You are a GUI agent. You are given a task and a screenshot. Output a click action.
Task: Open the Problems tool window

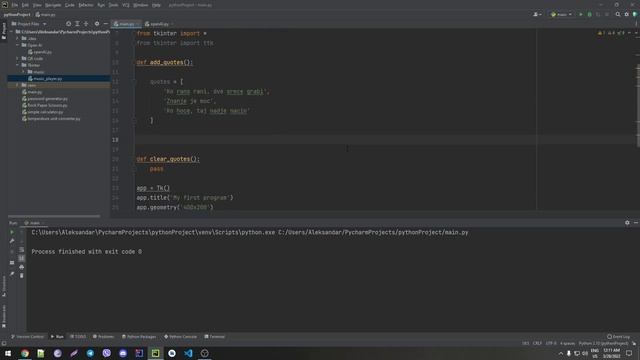[x=104, y=337]
